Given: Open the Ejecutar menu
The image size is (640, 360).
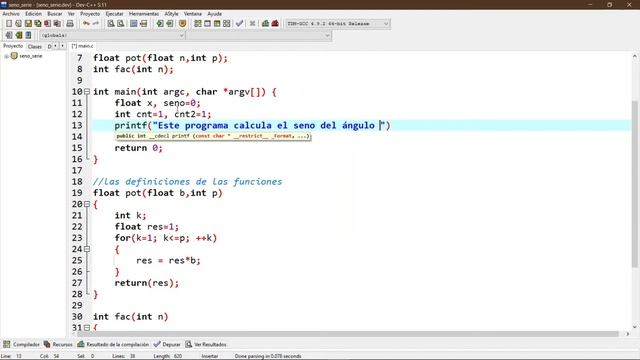Looking at the screenshot, I should 114,14.
